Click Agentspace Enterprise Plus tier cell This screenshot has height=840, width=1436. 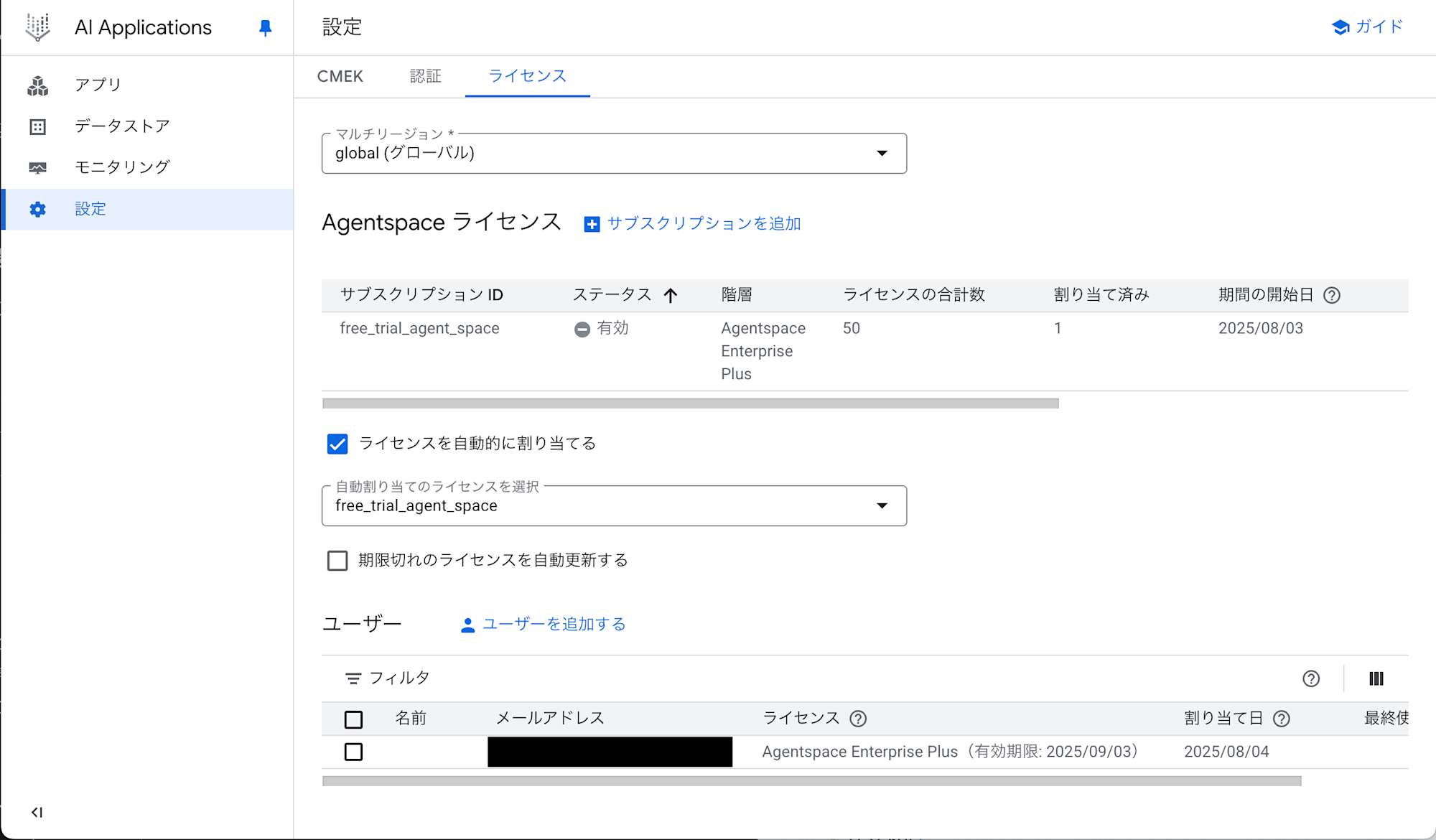pos(763,351)
